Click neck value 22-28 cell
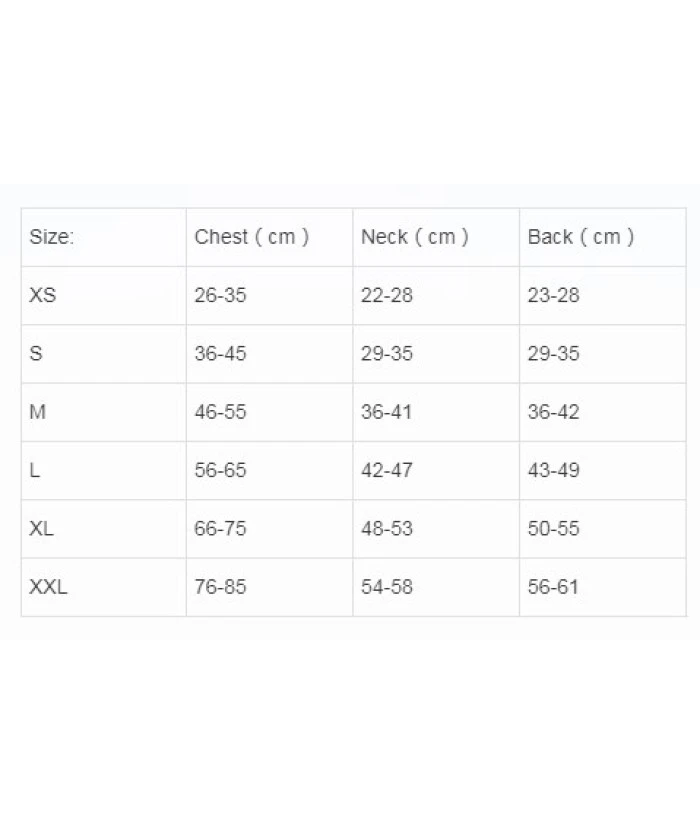 click(x=387, y=295)
